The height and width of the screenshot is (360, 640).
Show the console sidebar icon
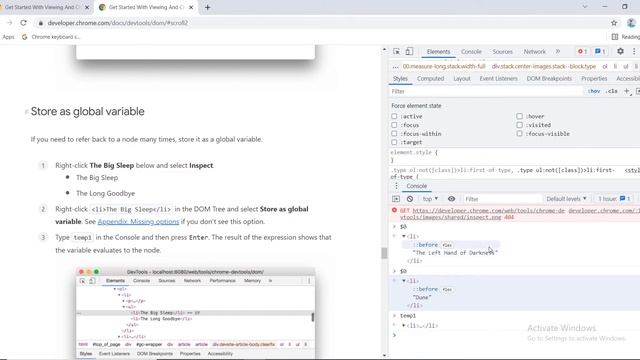396,199
